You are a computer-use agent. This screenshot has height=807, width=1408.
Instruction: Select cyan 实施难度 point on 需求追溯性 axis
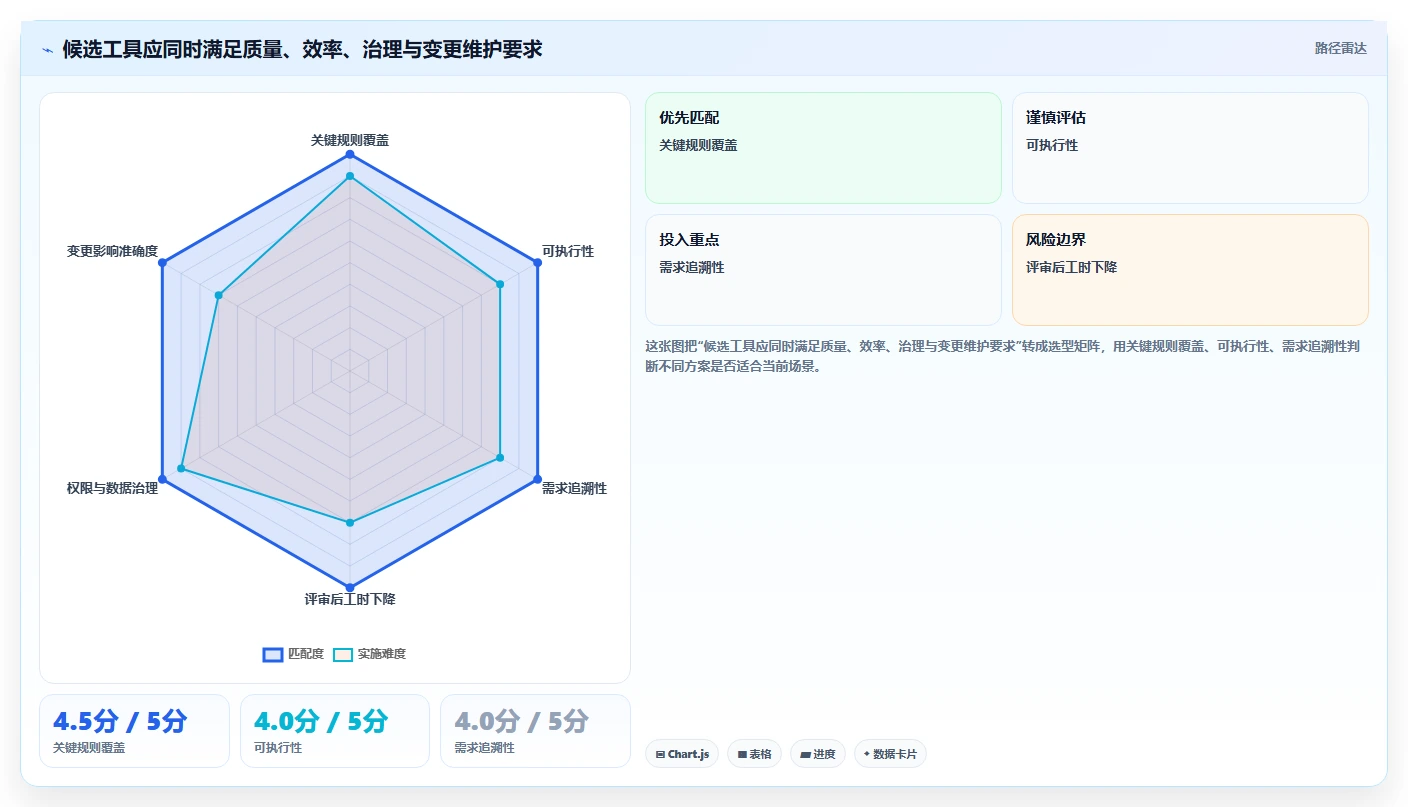[500, 458]
